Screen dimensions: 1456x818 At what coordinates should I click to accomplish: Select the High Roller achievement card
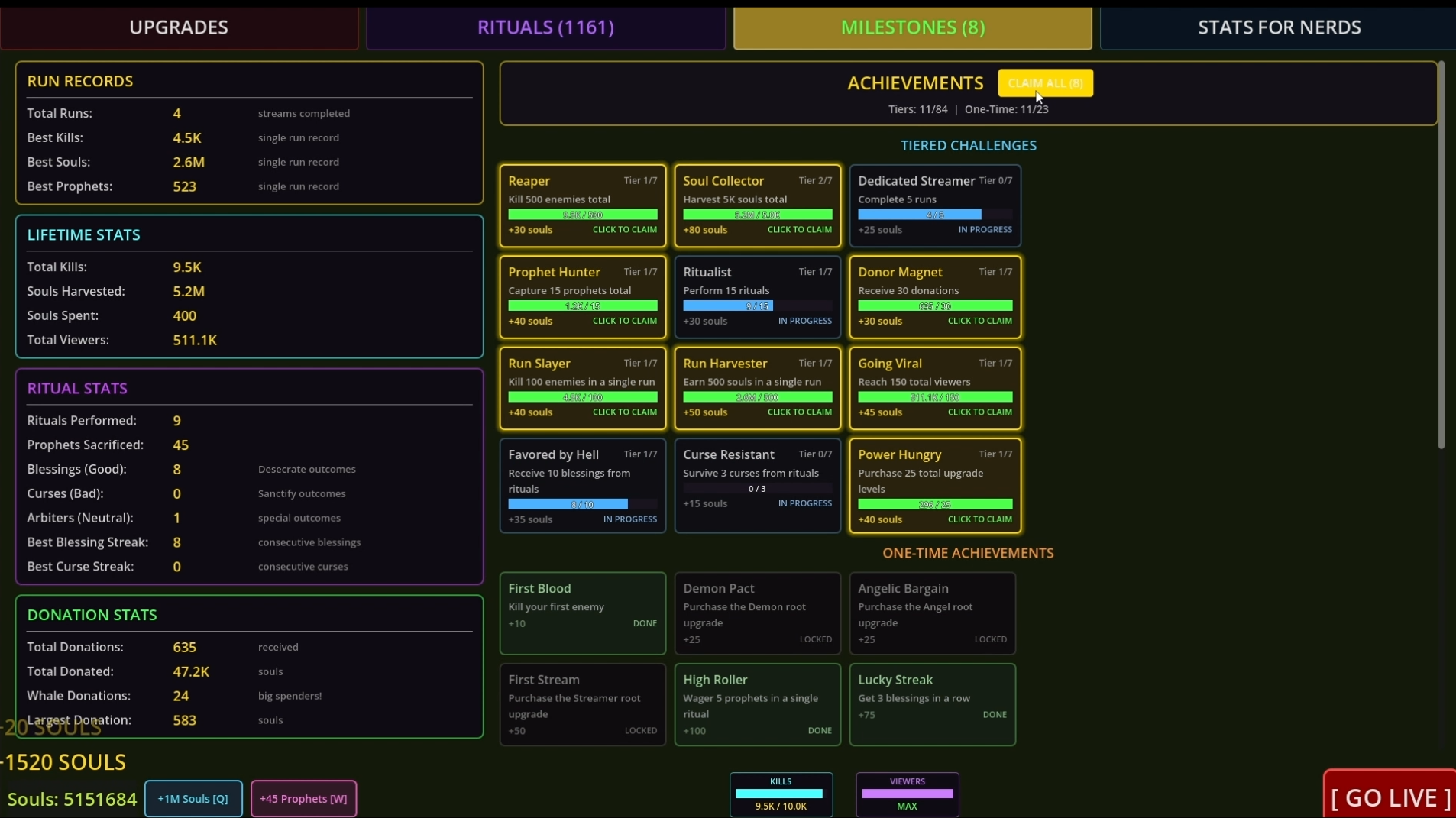coord(758,704)
